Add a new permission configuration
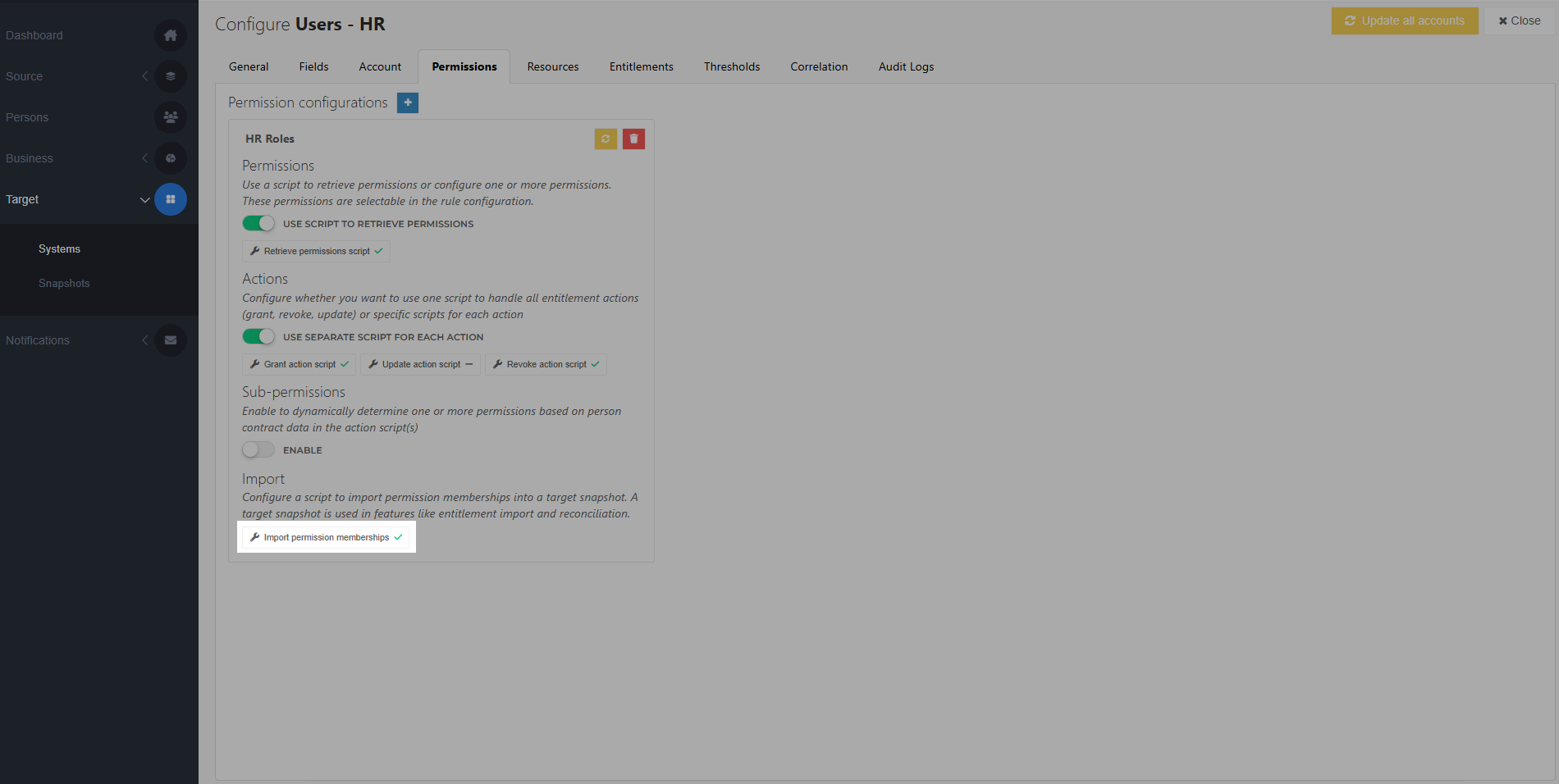Image resolution: width=1559 pixels, height=784 pixels. [408, 103]
